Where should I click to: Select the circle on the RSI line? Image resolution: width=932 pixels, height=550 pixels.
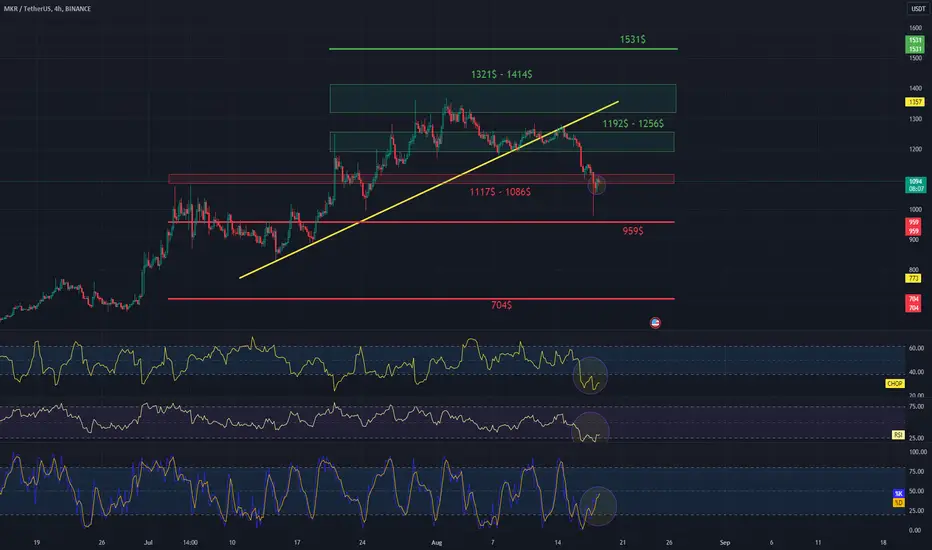coord(590,429)
